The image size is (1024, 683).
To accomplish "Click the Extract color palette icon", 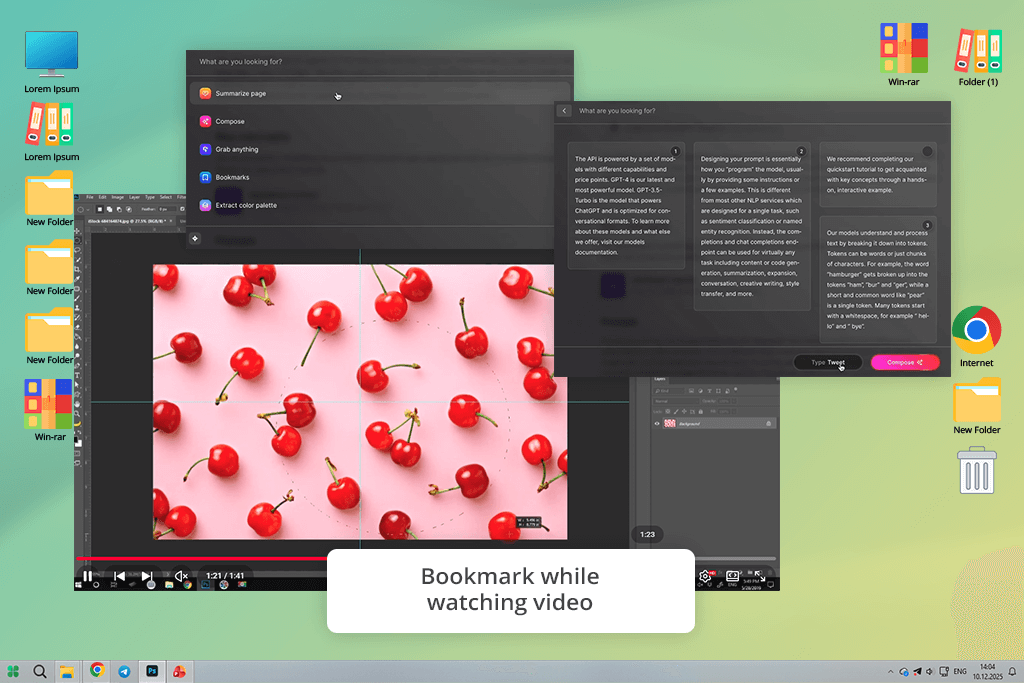I will click(205, 205).
